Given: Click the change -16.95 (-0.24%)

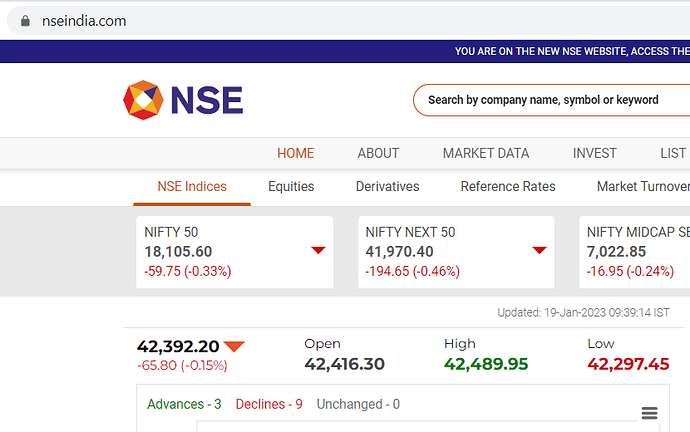Looking at the screenshot, I should 630,271.
